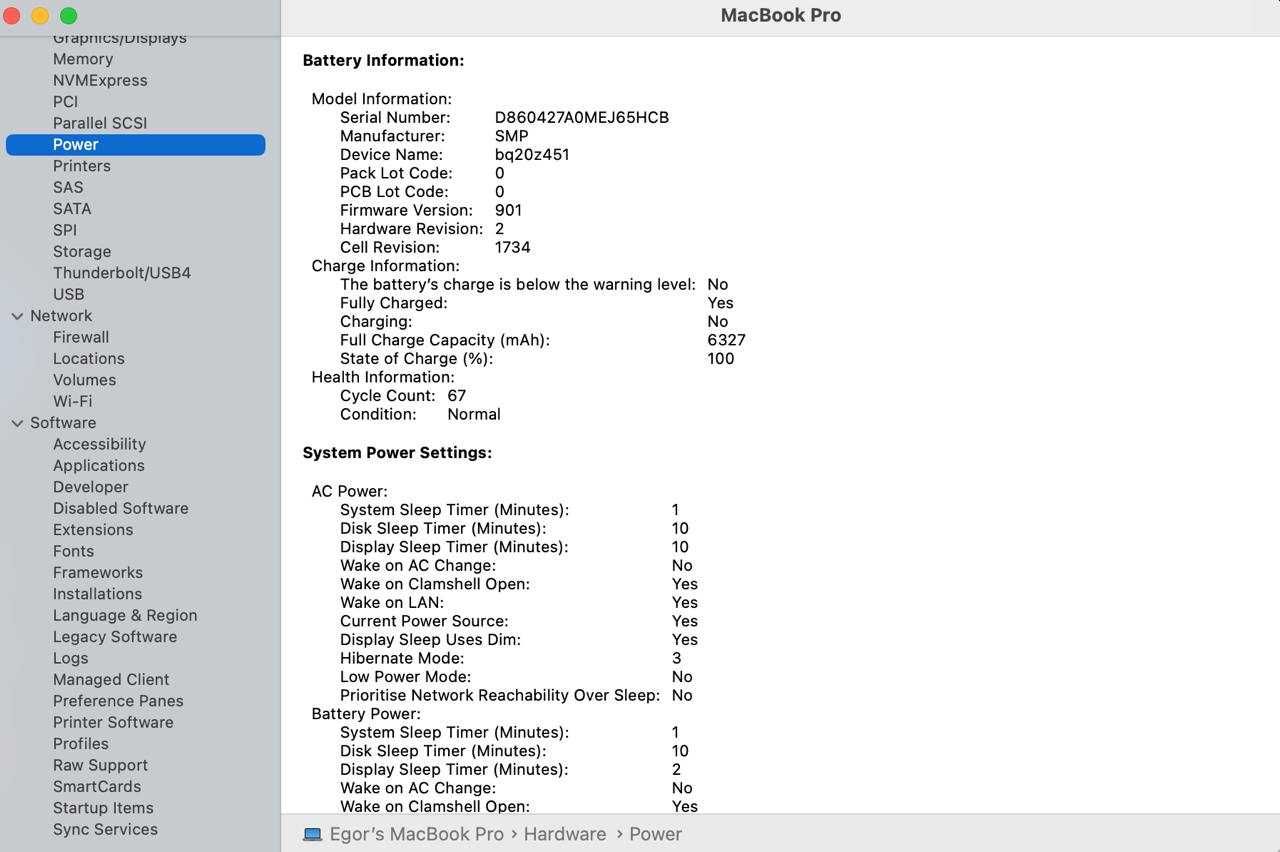The image size is (1280, 852).
Task: Select SATA in the sidebar
Action: pos(72,209)
